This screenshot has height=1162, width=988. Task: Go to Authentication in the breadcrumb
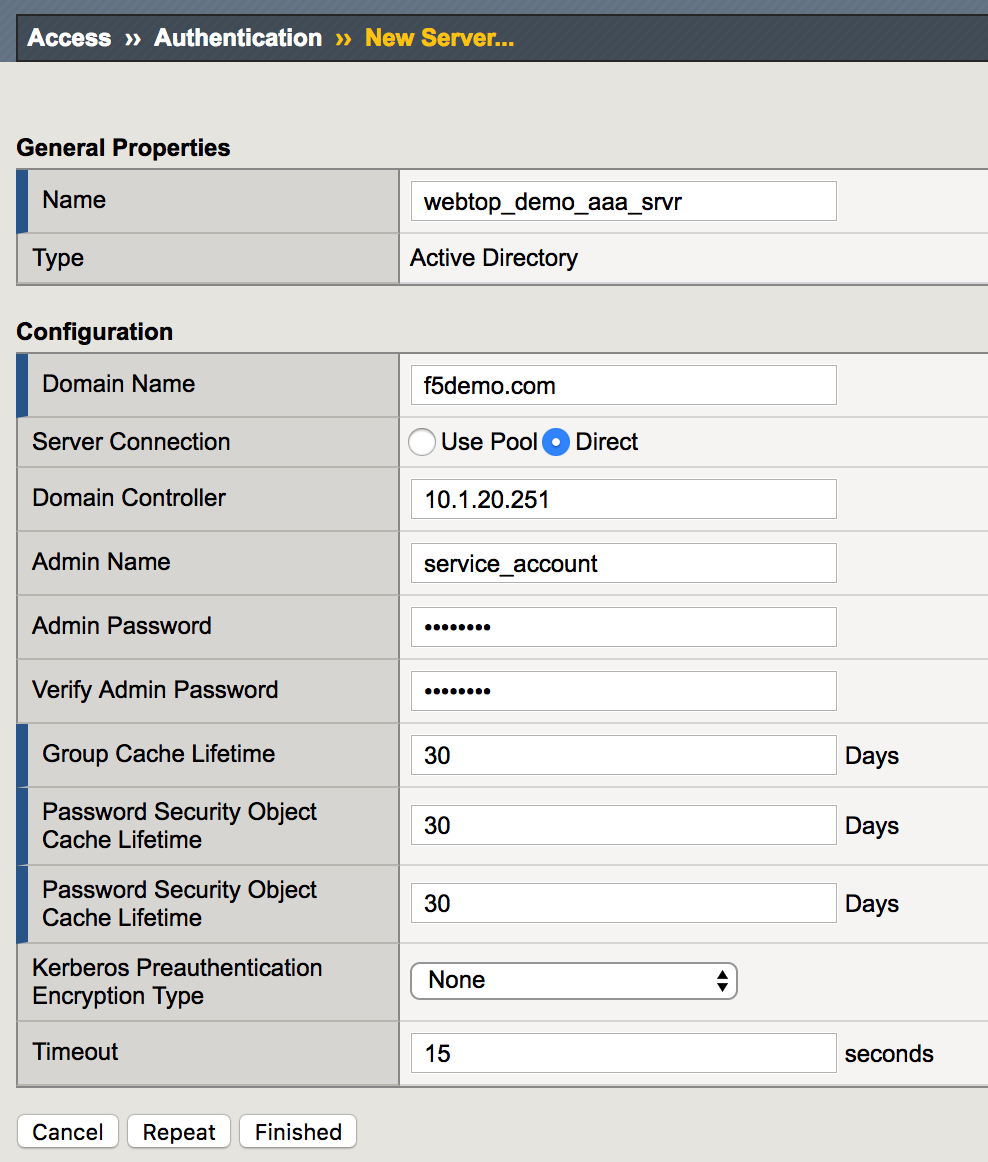(x=238, y=38)
